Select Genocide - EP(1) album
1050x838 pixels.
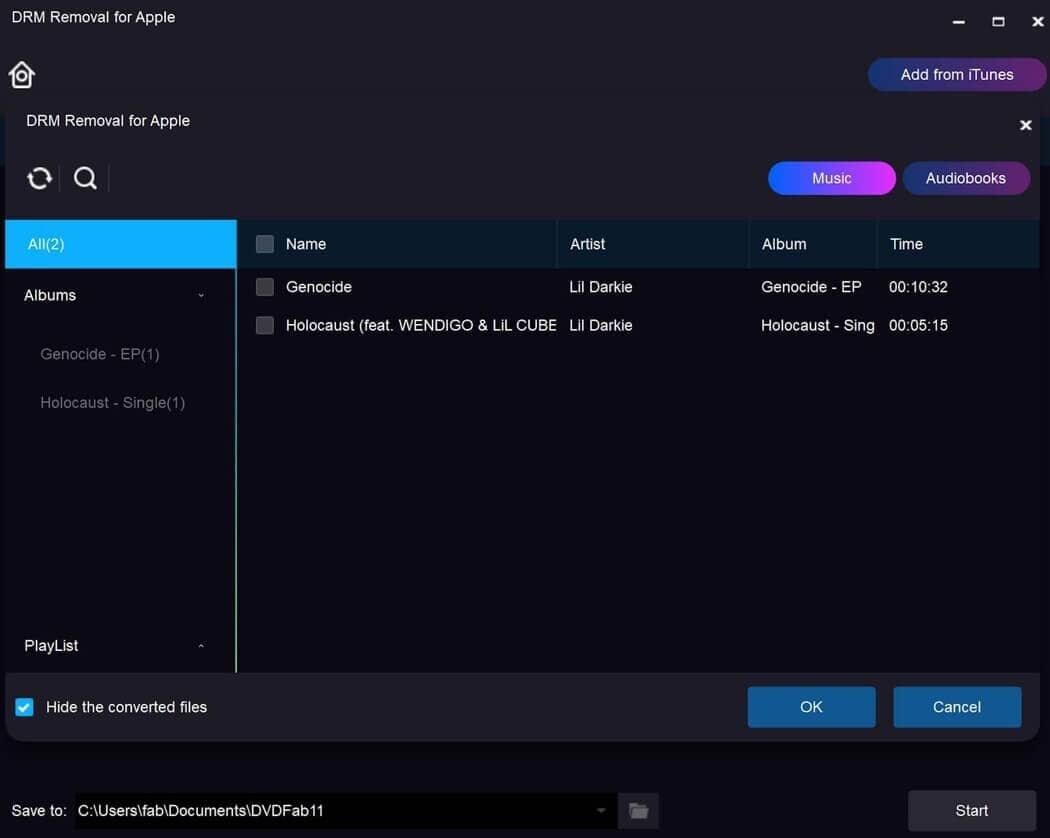point(100,354)
